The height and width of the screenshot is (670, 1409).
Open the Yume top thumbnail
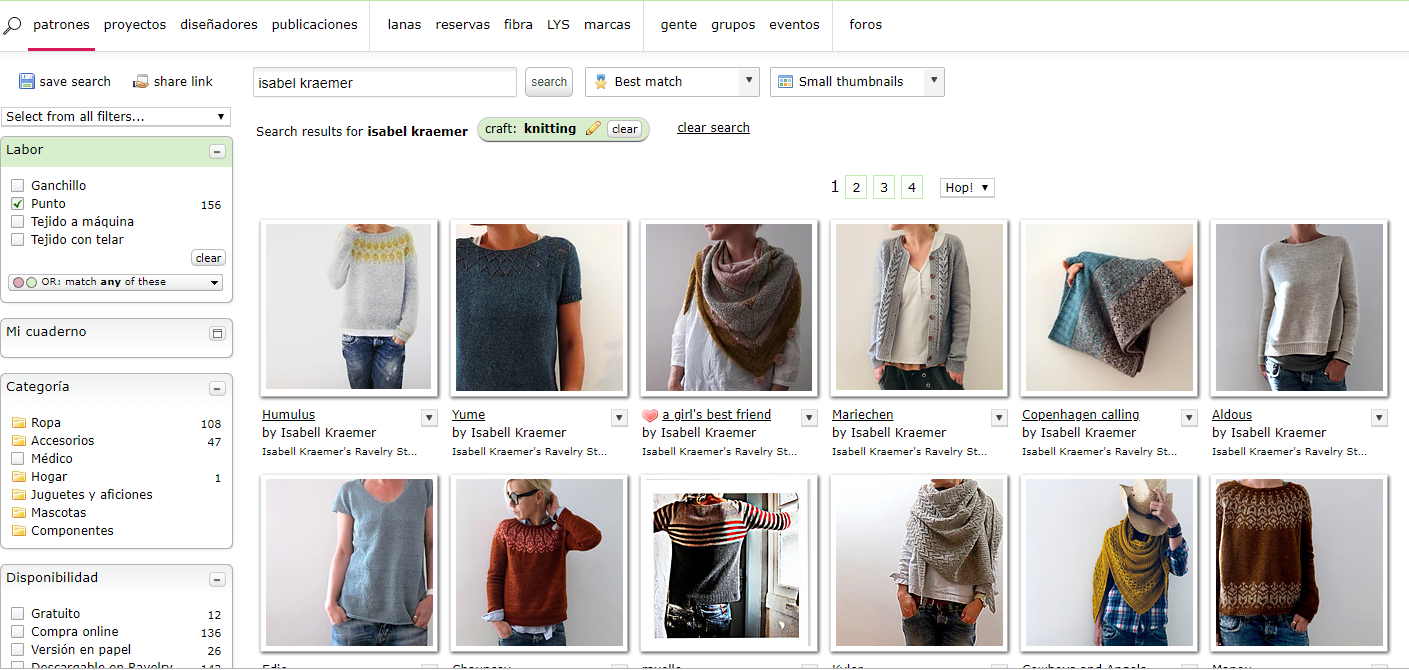[539, 308]
